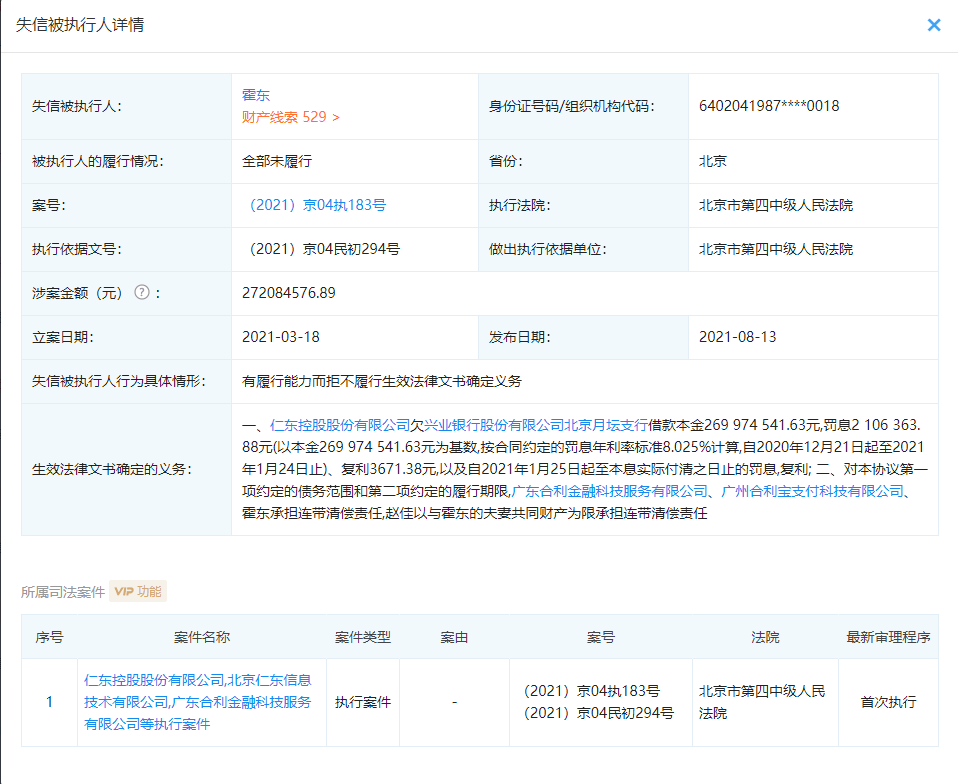958x784 pixels.
Task: Open 仁东控股股份有限公司 link in obligation text
Action: point(340,425)
